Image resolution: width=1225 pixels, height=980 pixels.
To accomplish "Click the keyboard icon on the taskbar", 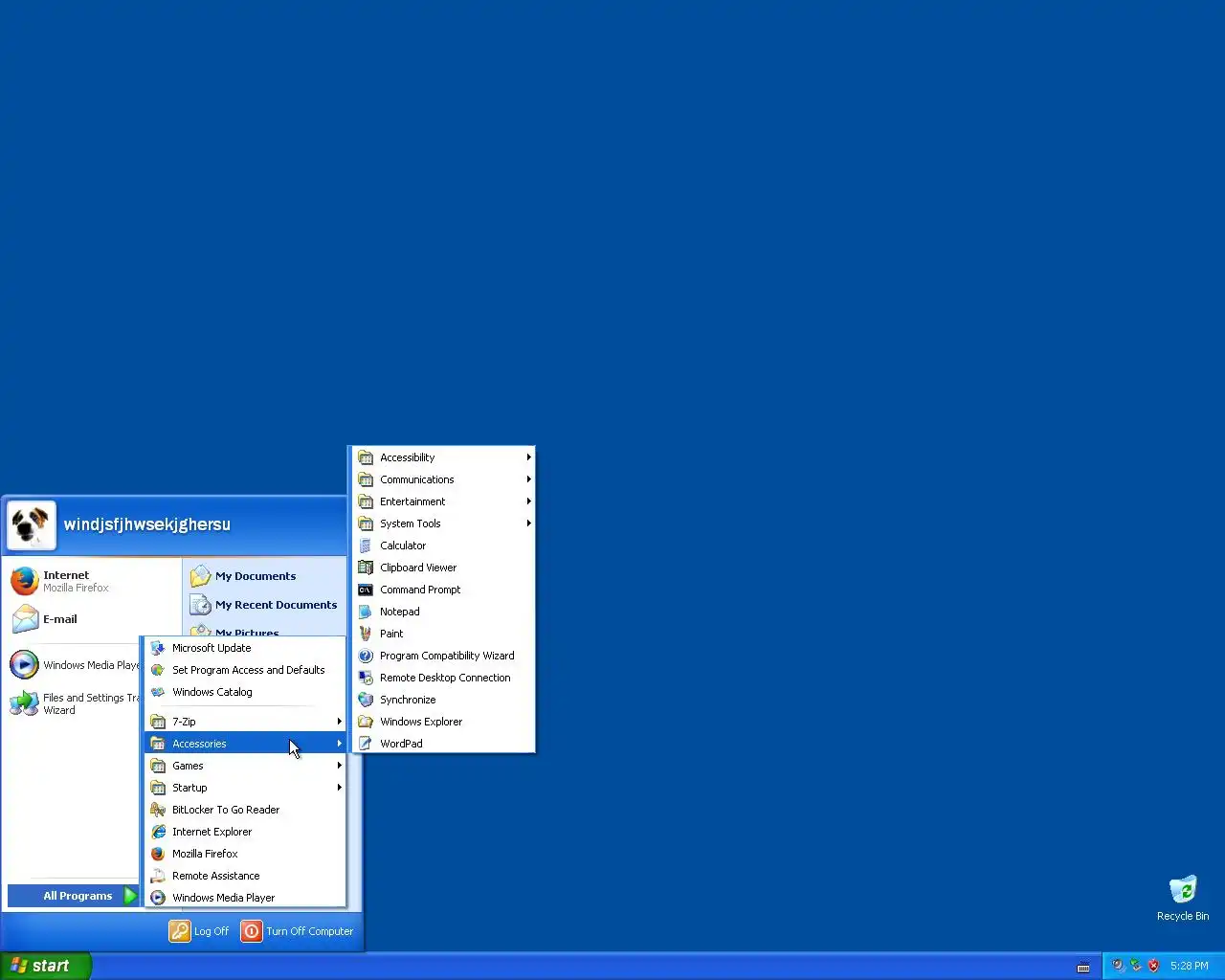I will coord(1083,967).
